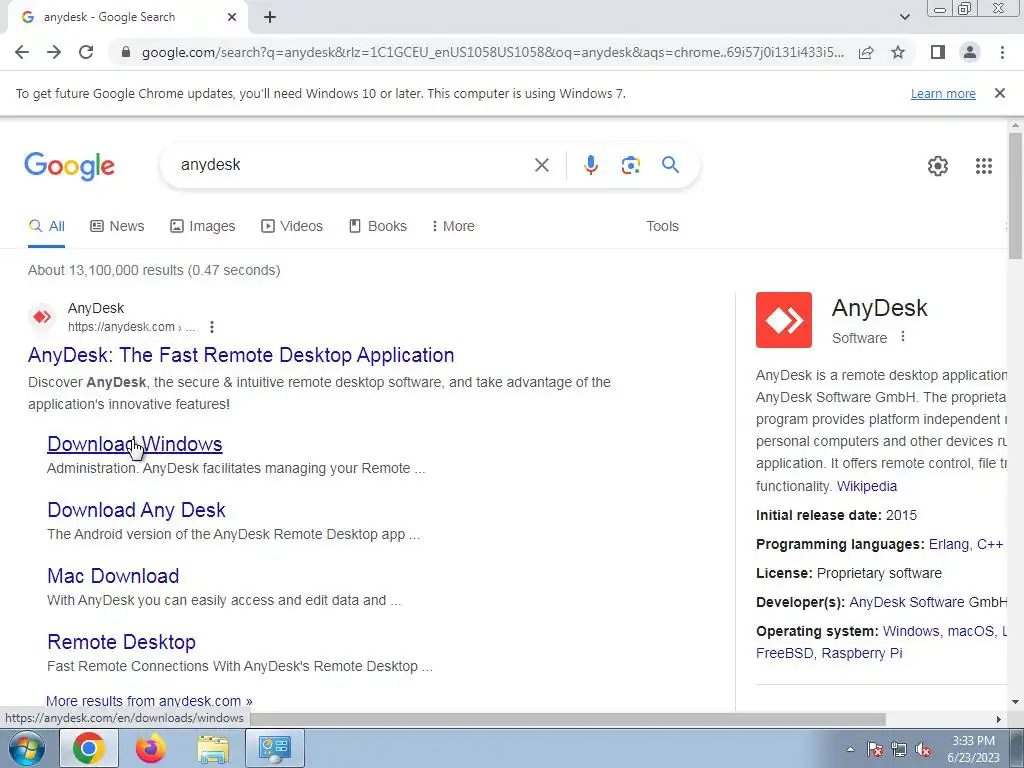Open Chrome from the taskbar
The image size is (1024, 768).
coord(89,748)
